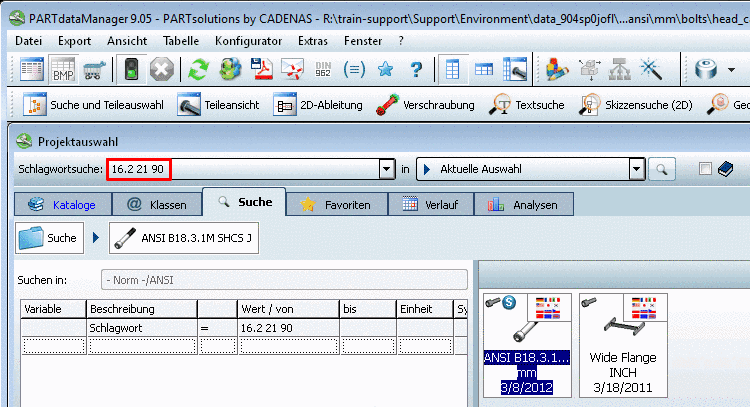Click ANSI B18.3.1M SHCS J breadcrumb
This screenshot has width=750, height=407.
[184, 238]
